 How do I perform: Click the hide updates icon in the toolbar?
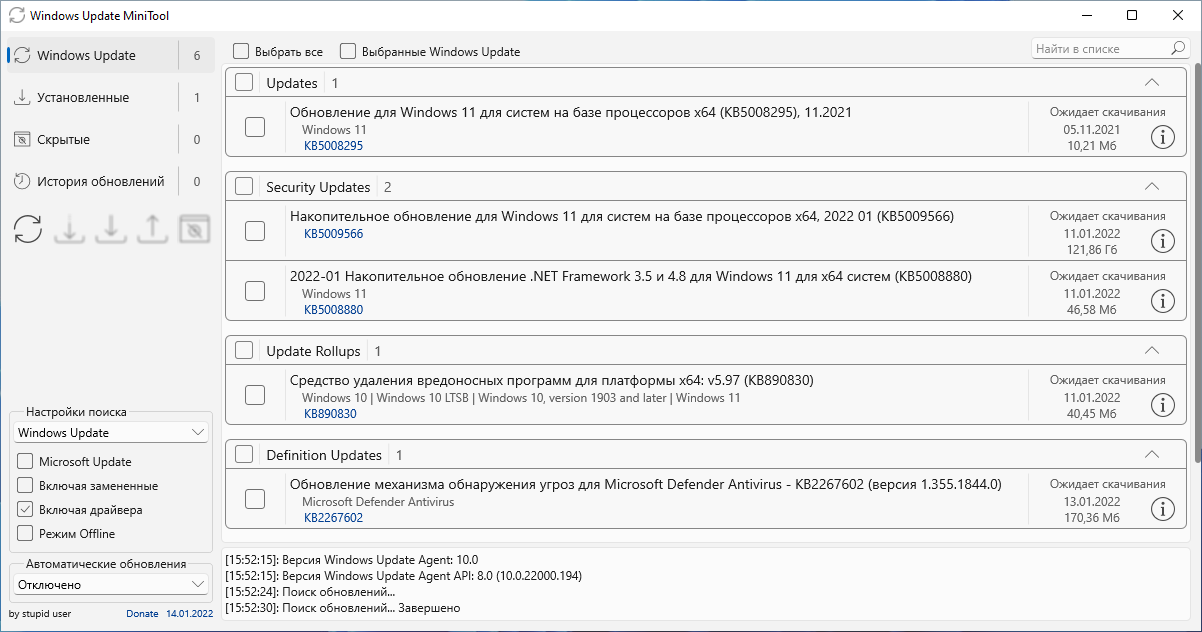(194, 229)
